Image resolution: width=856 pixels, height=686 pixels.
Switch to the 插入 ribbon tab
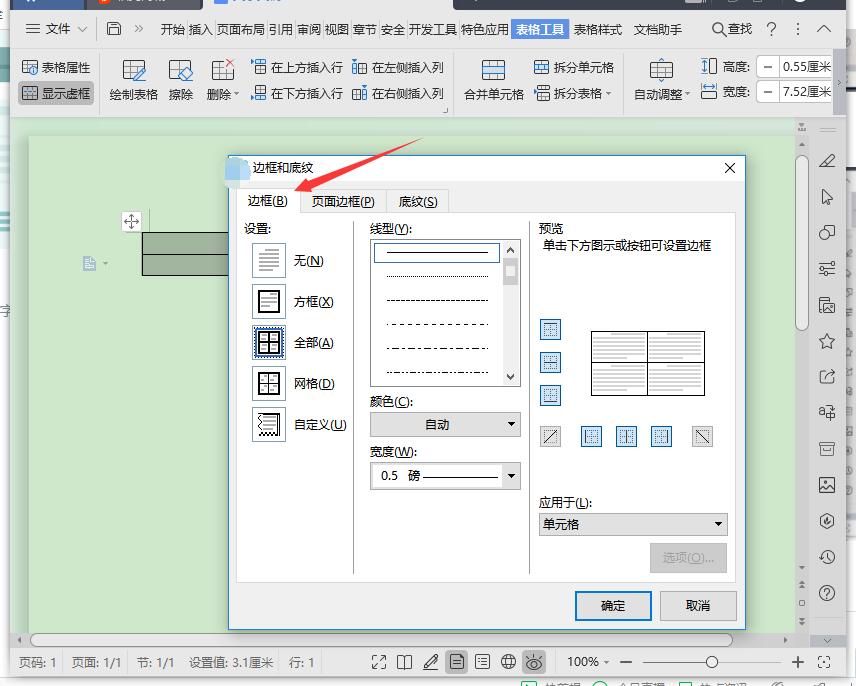coord(200,29)
